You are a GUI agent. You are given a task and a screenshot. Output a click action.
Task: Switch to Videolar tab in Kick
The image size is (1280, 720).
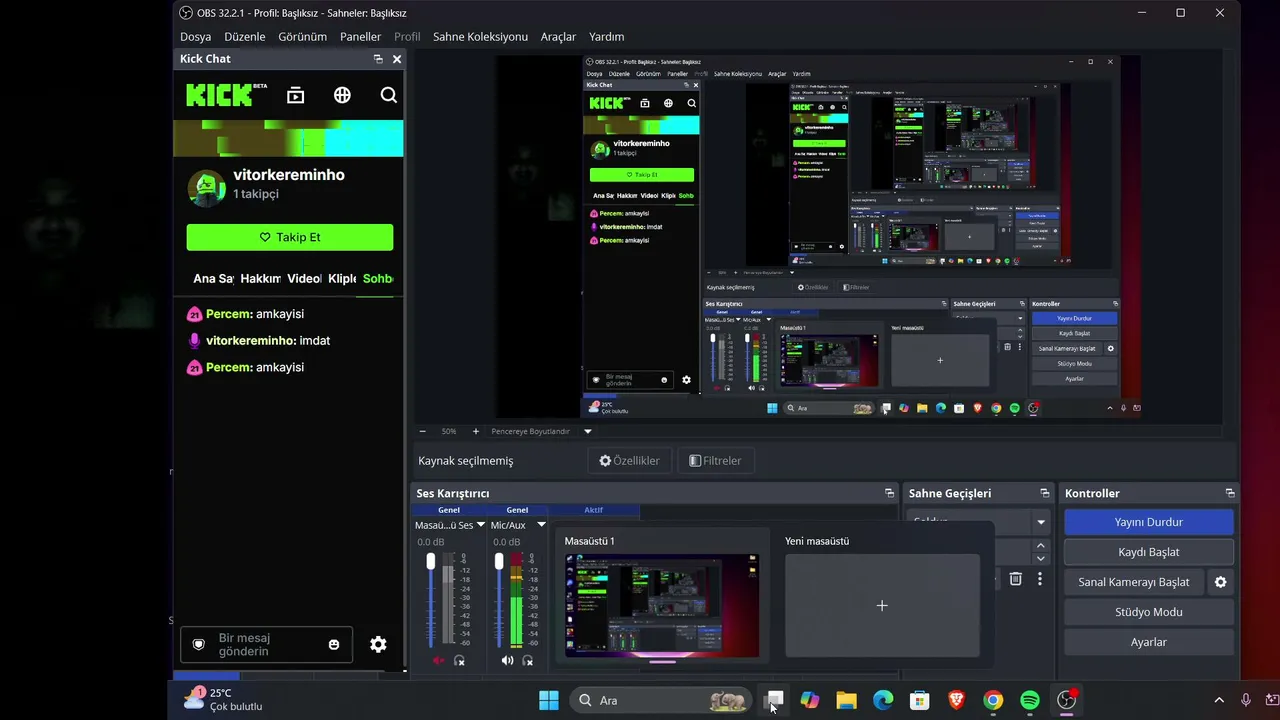[x=304, y=279]
